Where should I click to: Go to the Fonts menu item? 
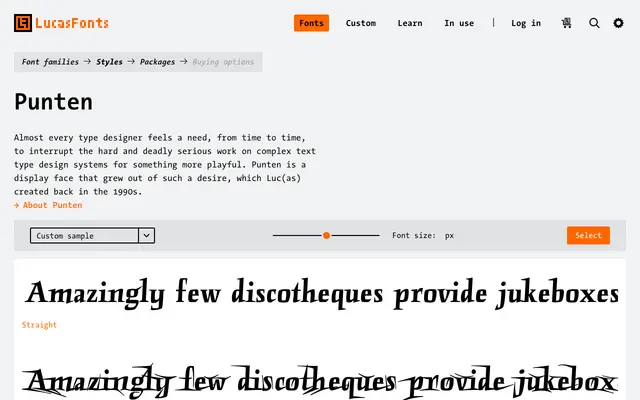pos(311,23)
